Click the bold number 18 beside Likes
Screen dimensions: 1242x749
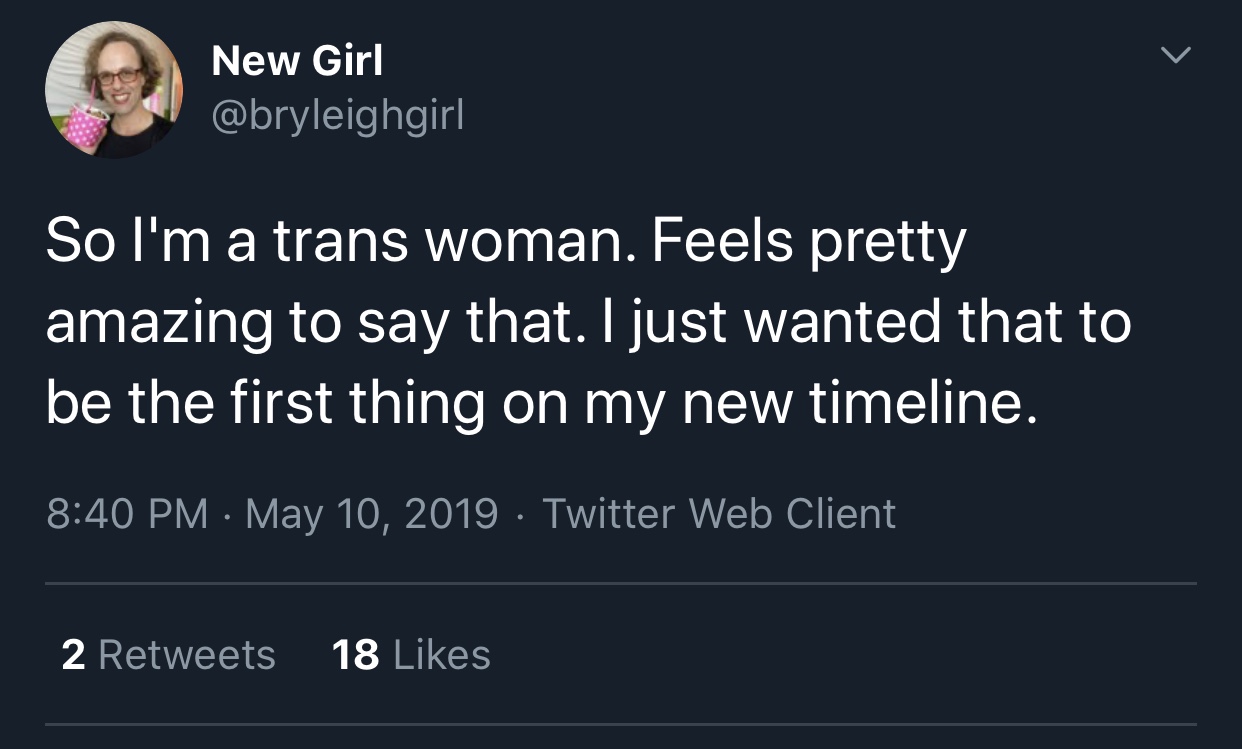tap(355, 655)
